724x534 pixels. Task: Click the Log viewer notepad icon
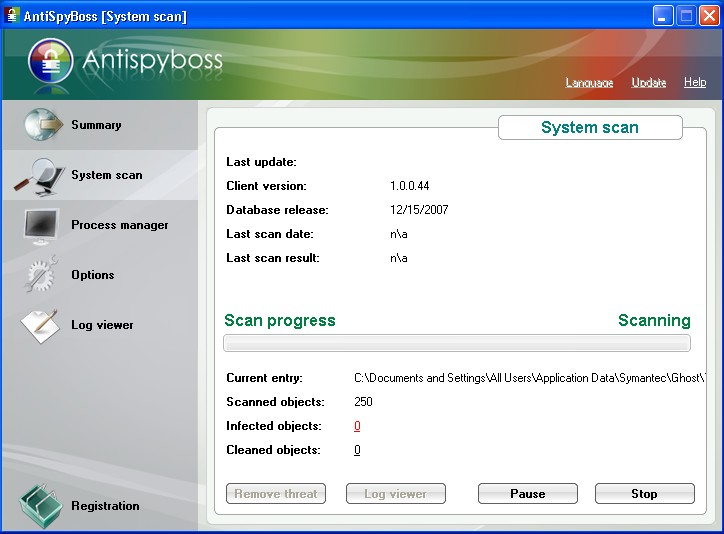(41, 326)
